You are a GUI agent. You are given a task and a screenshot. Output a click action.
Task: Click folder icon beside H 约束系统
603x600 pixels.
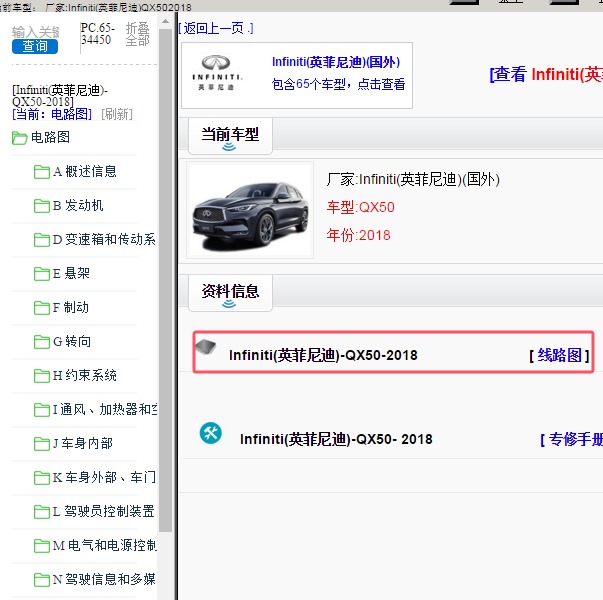42,376
